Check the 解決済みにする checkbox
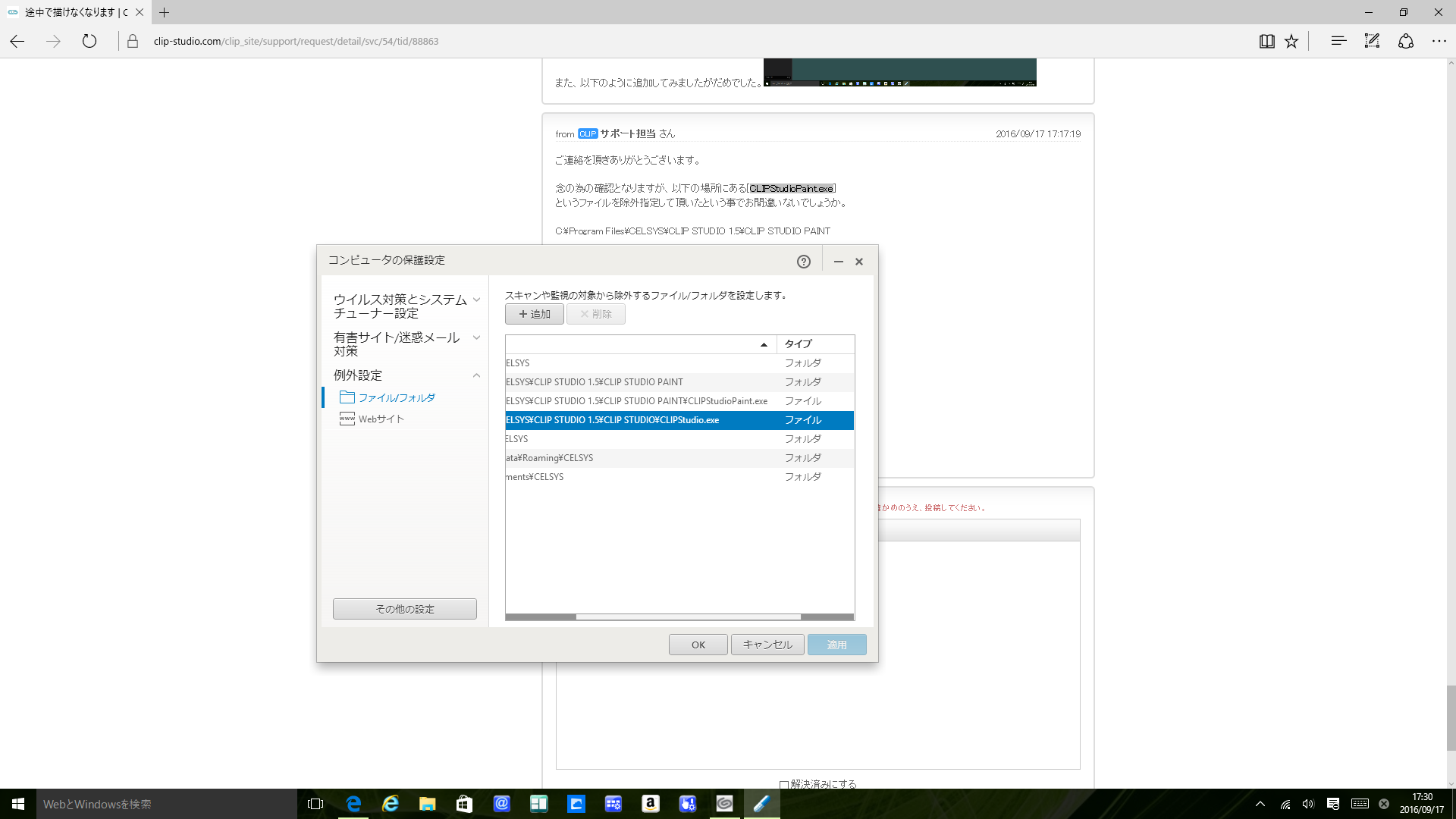The image size is (1456, 819). pyautogui.click(x=784, y=785)
